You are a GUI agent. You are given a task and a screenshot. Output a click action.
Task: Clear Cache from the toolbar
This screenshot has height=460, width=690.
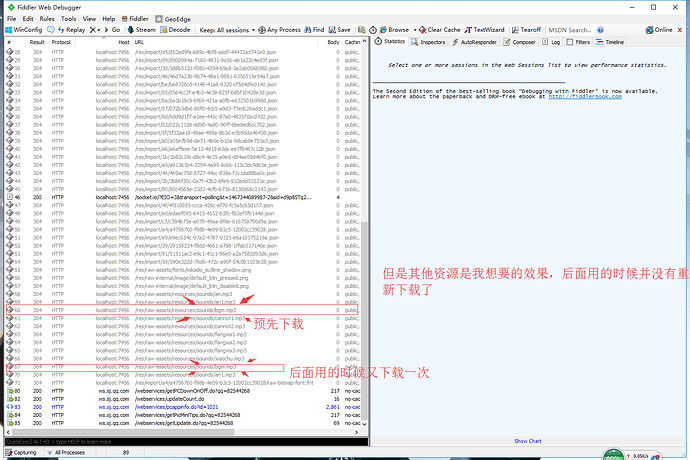click(x=439, y=30)
